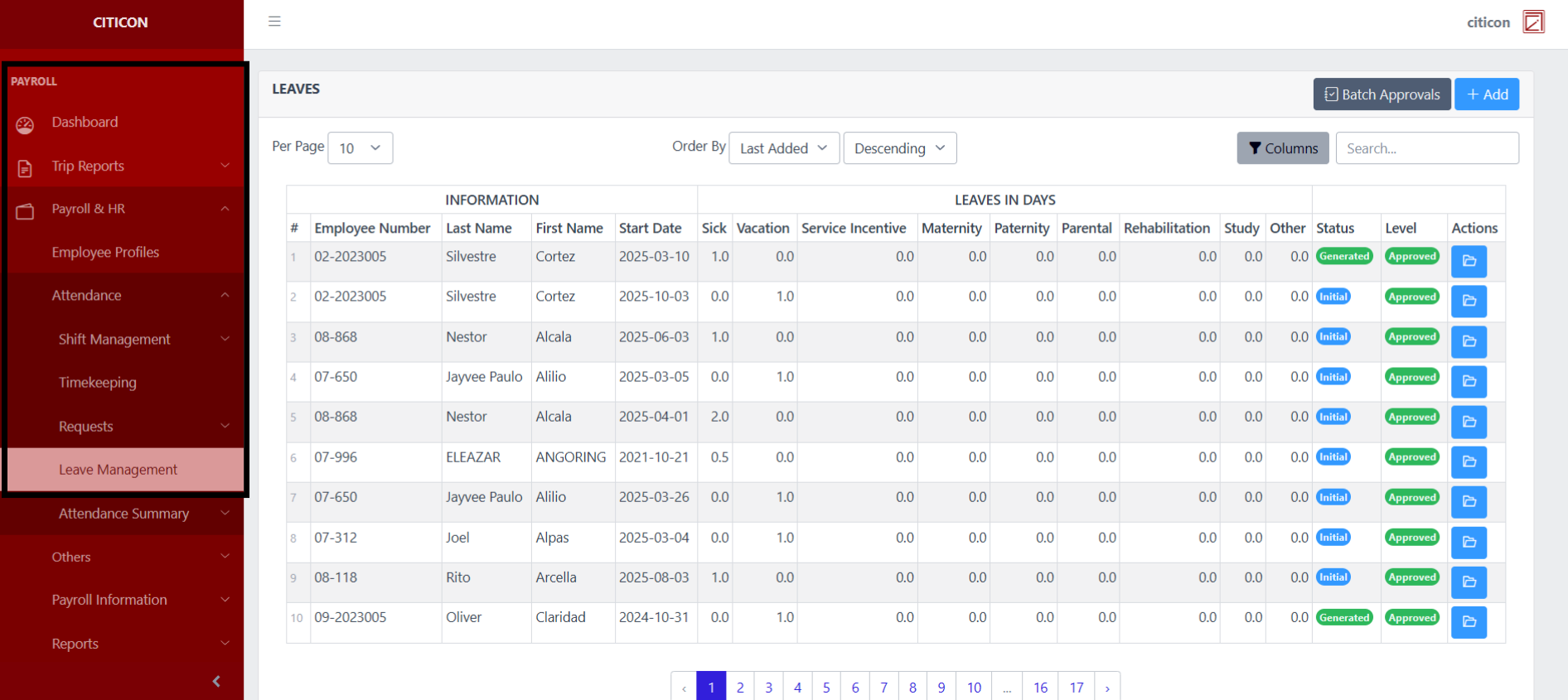Click the Add leave button
Viewport: 1568px width, 700px height.
1487,94
